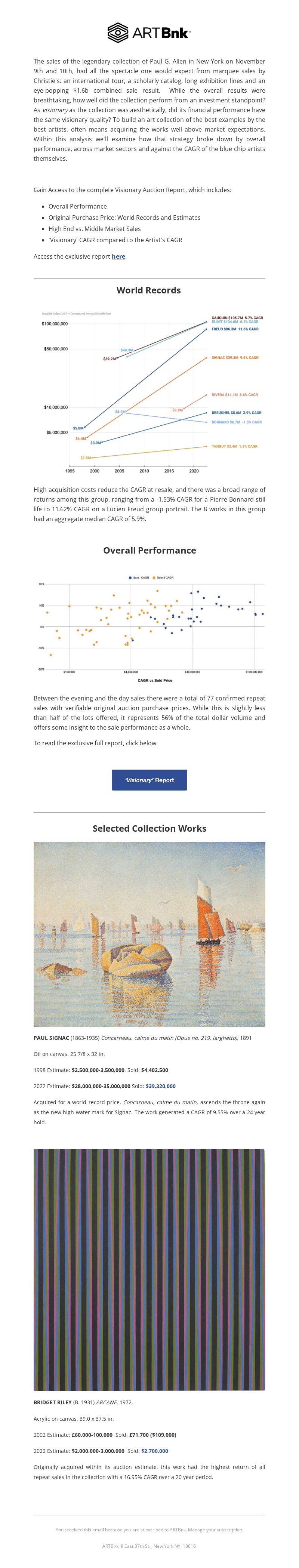Open the World Records CAGR line chart
The height and width of the screenshot is (1568, 299).
[x=149, y=391]
